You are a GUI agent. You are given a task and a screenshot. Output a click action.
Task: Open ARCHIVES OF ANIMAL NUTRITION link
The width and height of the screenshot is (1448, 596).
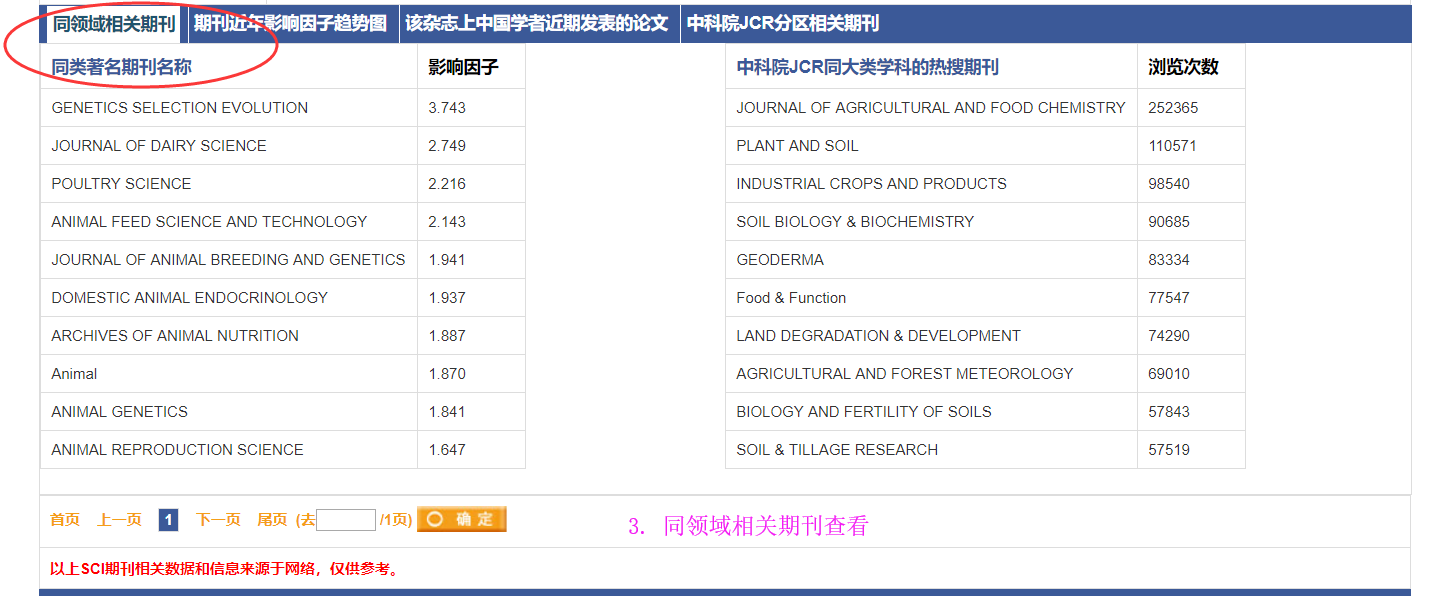point(175,336)
